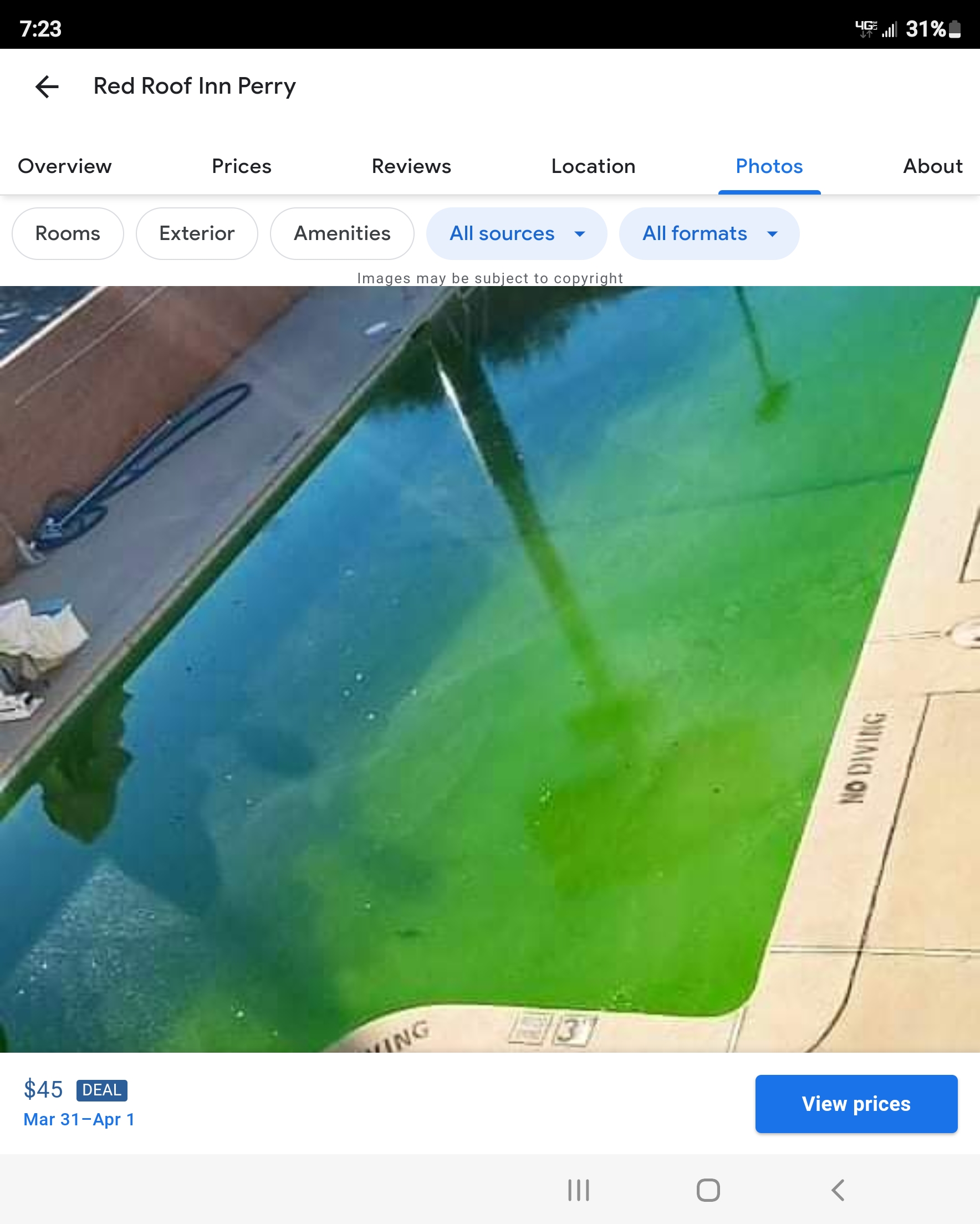Image resolution: width=980 pixels, height=1224 pixels.
Task: Toggle the Amenities photo filter chip
Action: [x=342, y=233]
